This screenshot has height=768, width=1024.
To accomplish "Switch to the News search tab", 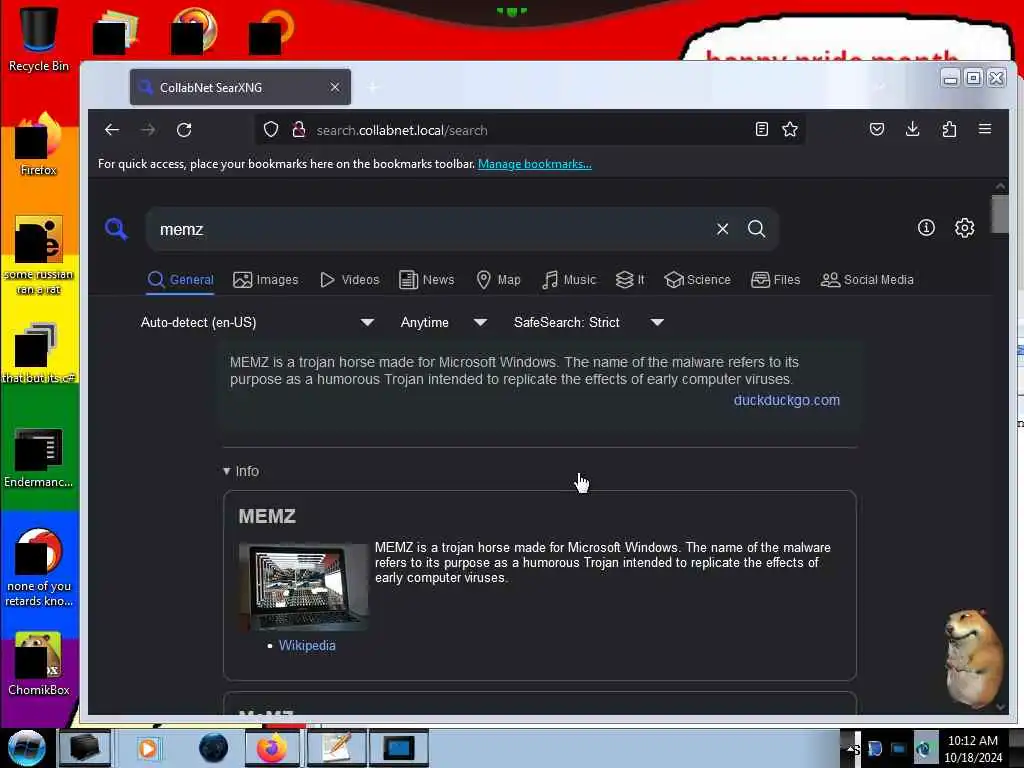I will point(426,280).
